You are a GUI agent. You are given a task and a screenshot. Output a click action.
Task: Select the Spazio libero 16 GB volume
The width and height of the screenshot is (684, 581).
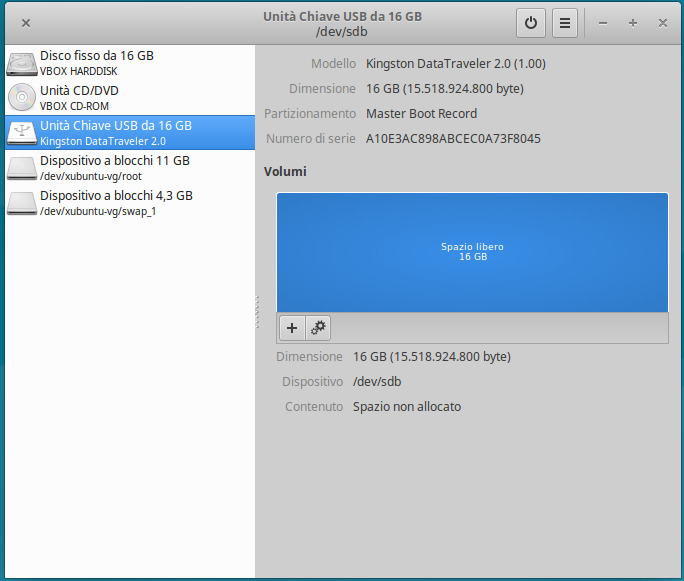[472, 252]
